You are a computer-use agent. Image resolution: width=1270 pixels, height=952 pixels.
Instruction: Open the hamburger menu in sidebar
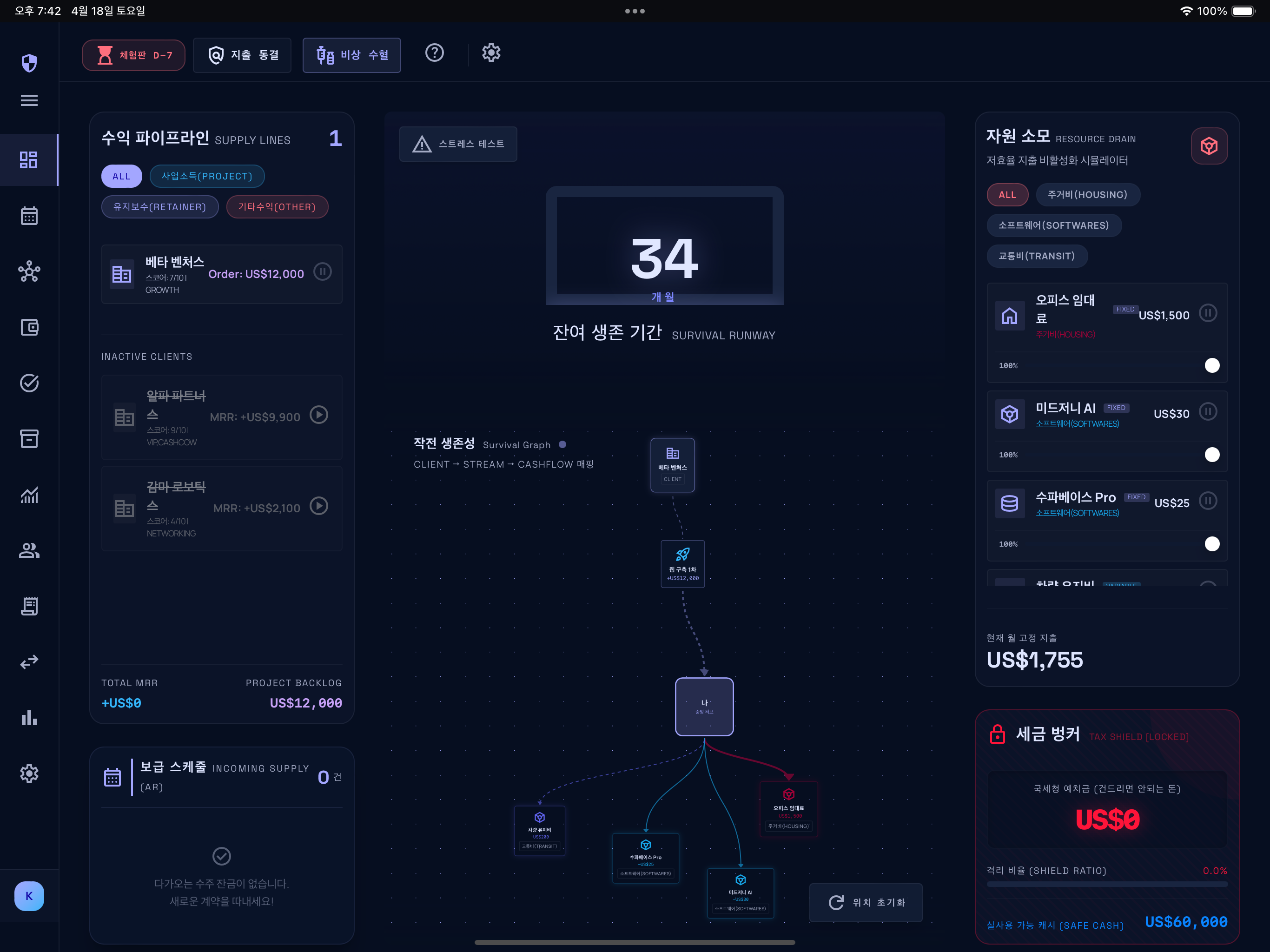[x=29, y=100]
